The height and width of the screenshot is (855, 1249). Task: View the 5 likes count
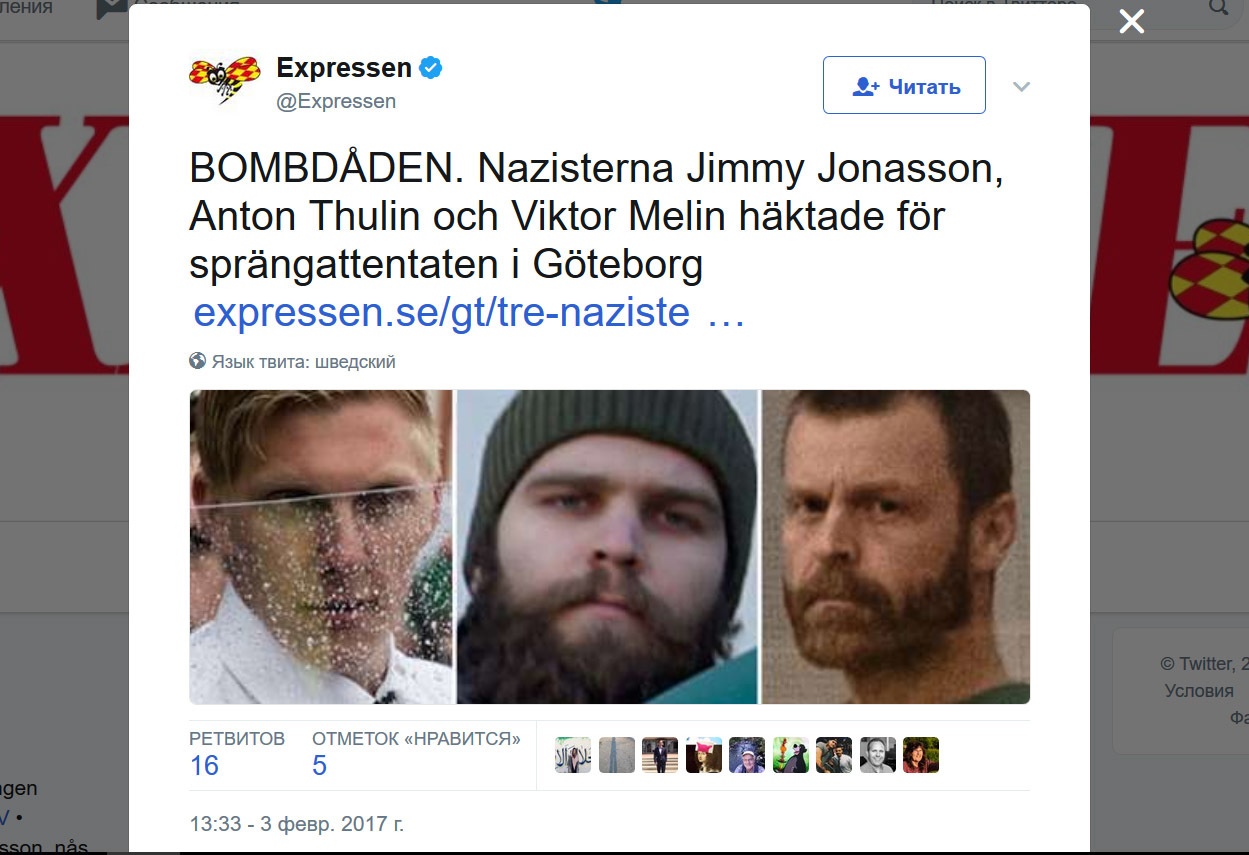tap(416, 753)
